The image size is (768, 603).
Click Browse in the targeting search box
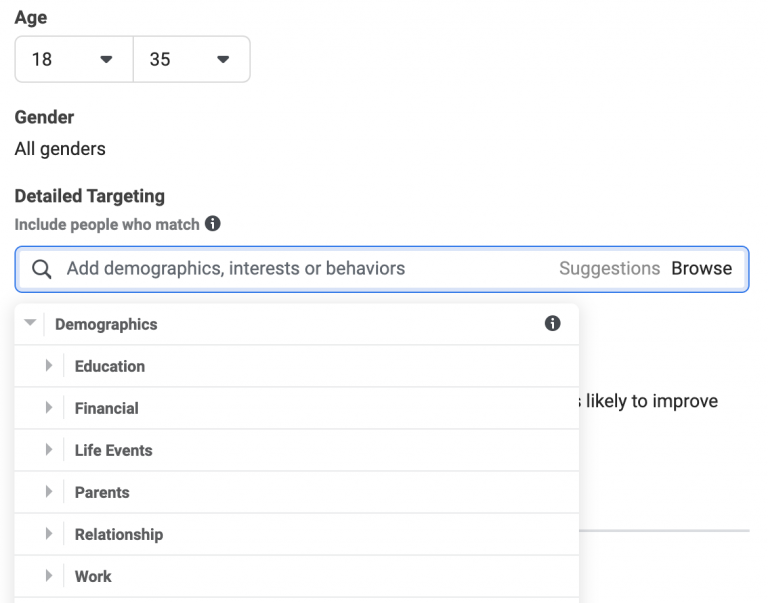701,269
